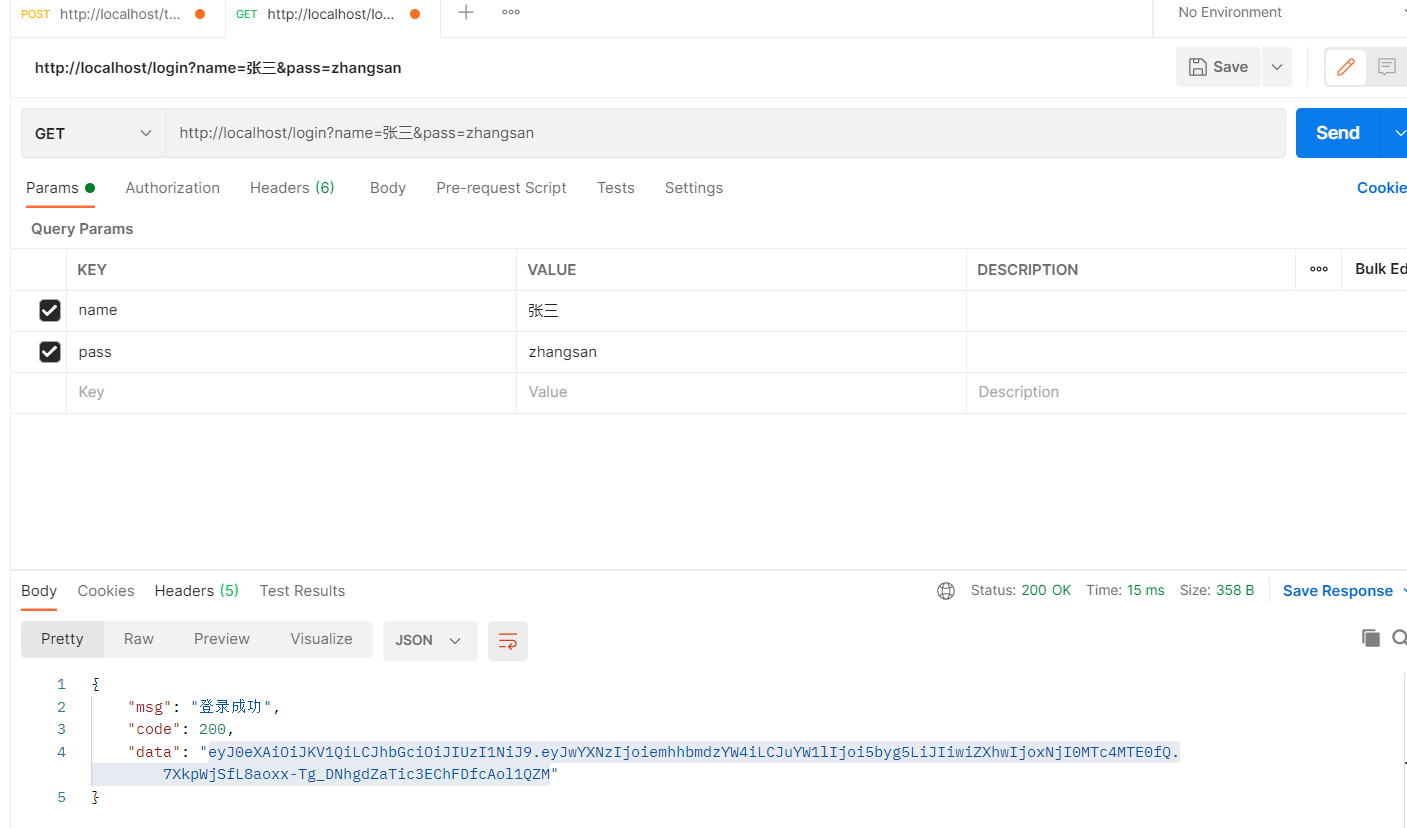Click inside the request URL field

pyautogui.click(x=600, y=132)
